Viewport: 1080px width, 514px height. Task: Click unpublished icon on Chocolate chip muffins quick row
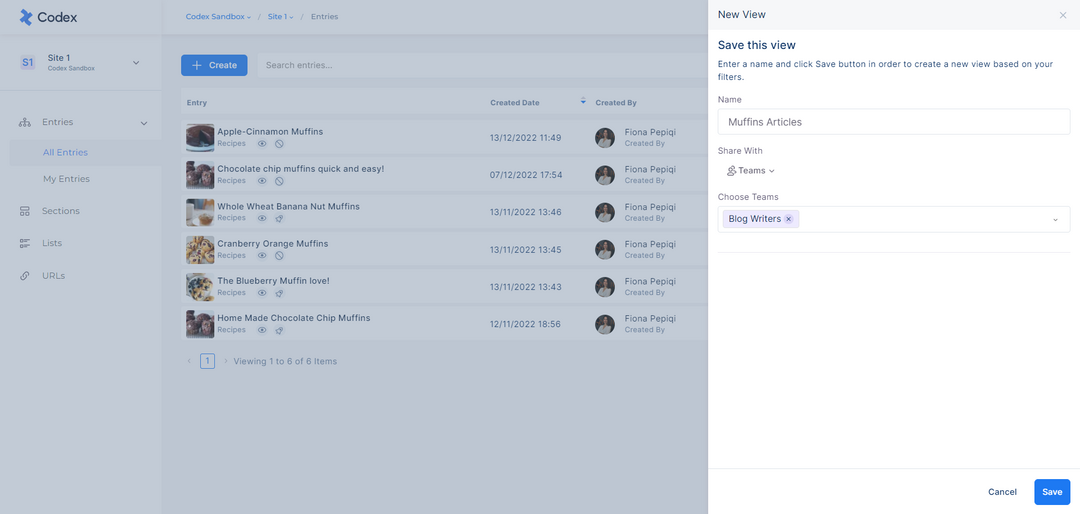click(279, 181)
